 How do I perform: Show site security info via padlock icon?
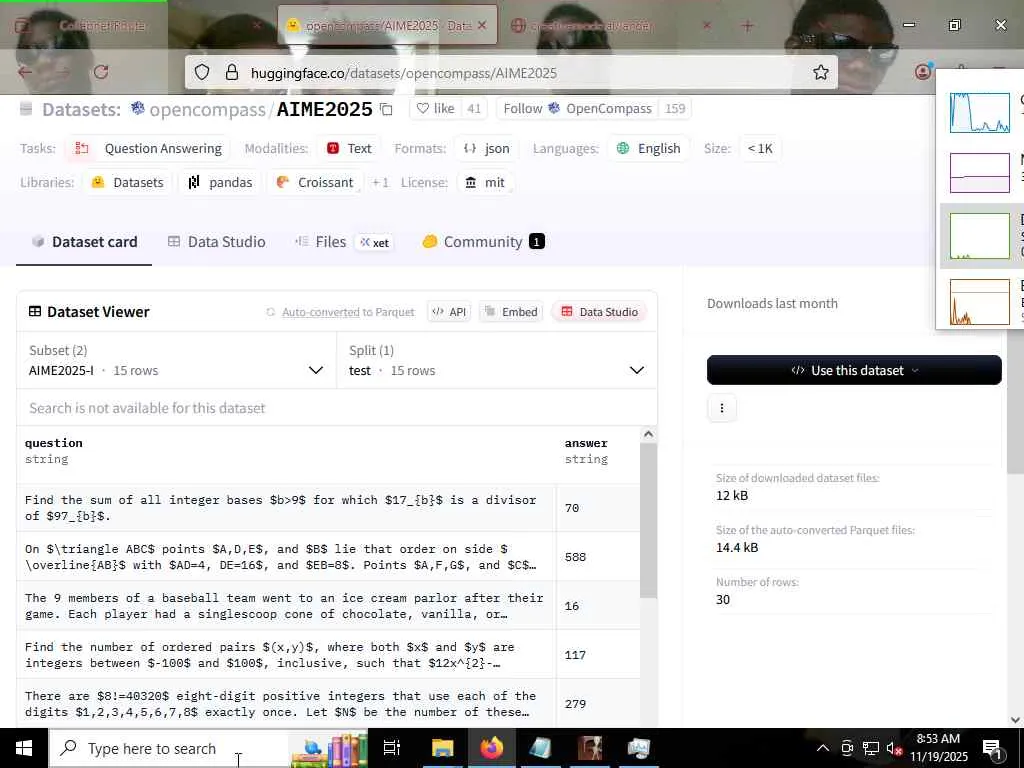coord(232,72)
